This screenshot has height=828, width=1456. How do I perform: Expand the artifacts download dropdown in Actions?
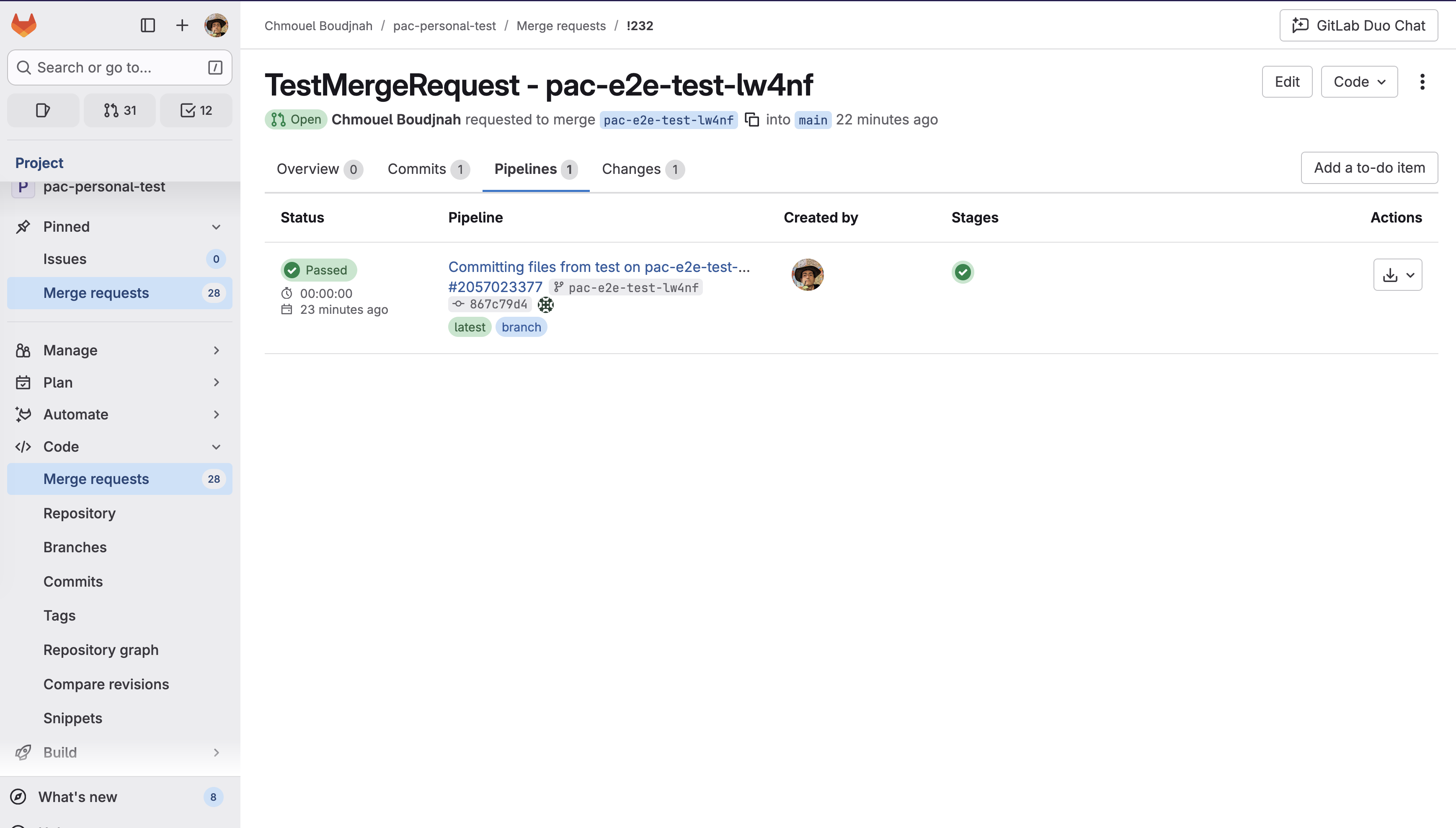1410,275
